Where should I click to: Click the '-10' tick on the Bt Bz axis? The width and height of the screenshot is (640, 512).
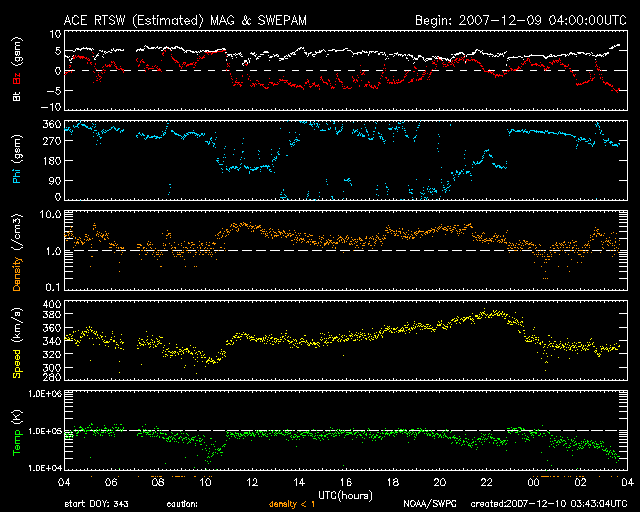(x=51, y=107)
